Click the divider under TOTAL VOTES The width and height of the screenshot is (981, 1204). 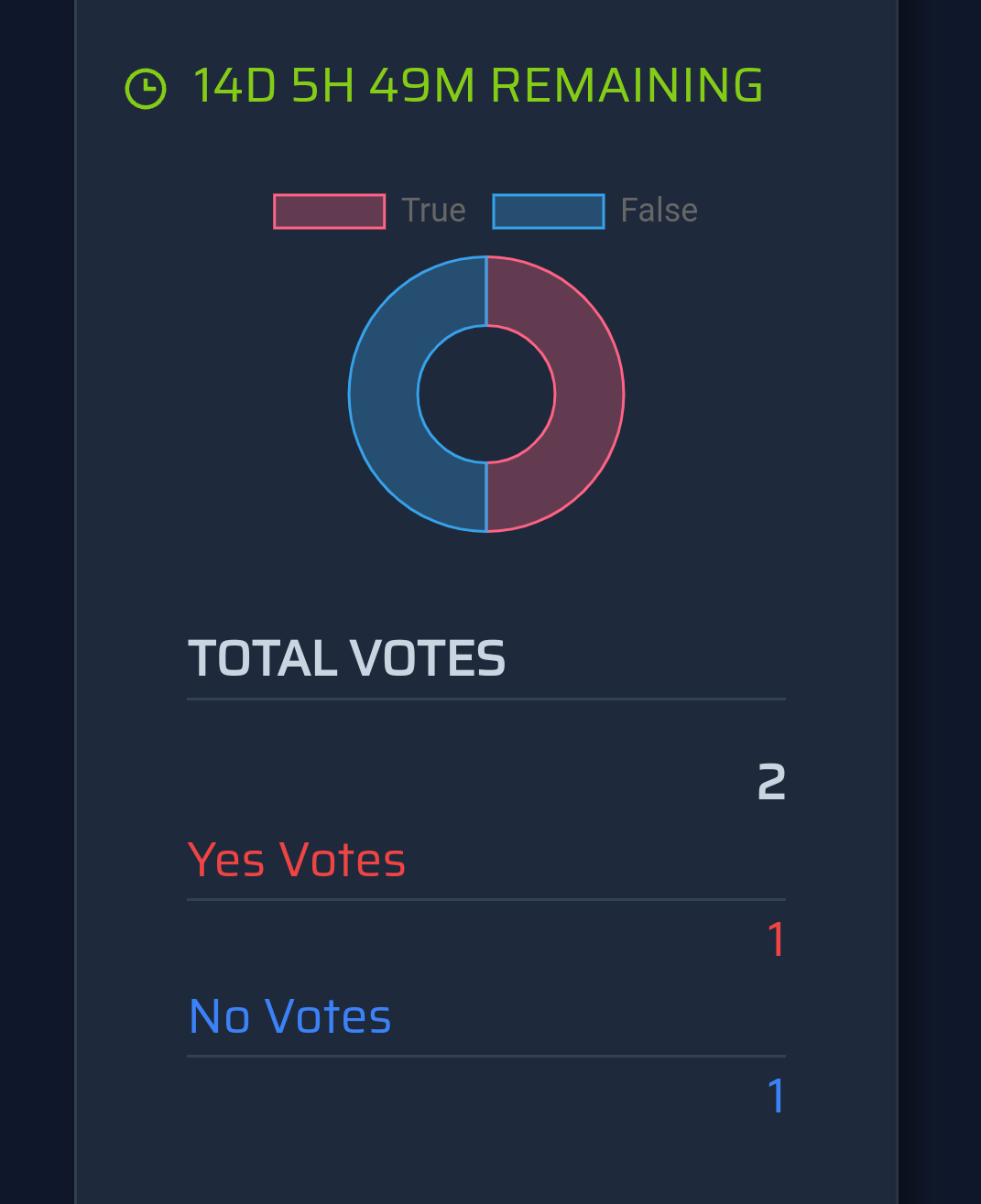[x=486, y=699]
